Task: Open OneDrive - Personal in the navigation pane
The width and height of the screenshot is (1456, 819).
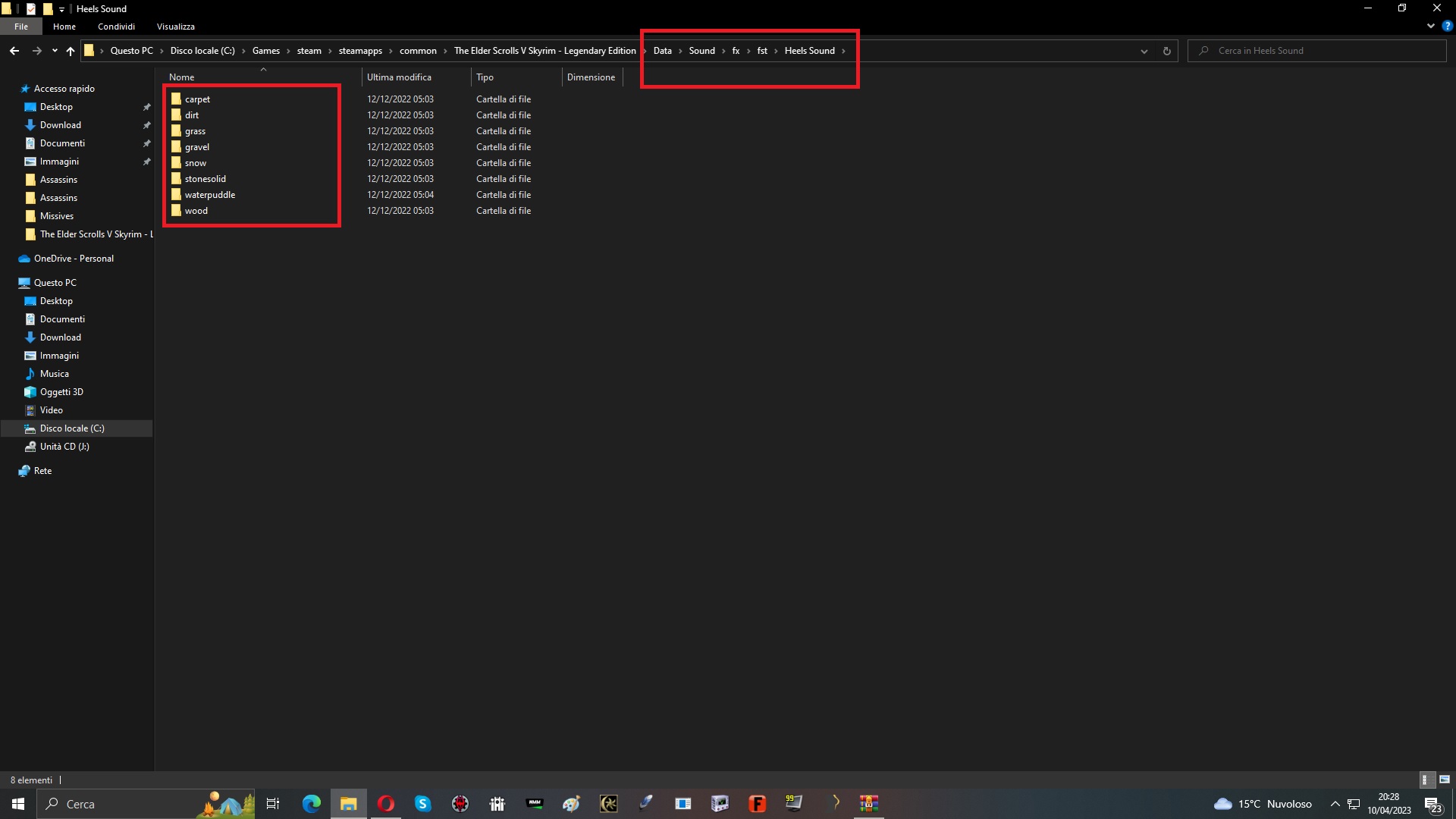Action: (x=74, y=259)
